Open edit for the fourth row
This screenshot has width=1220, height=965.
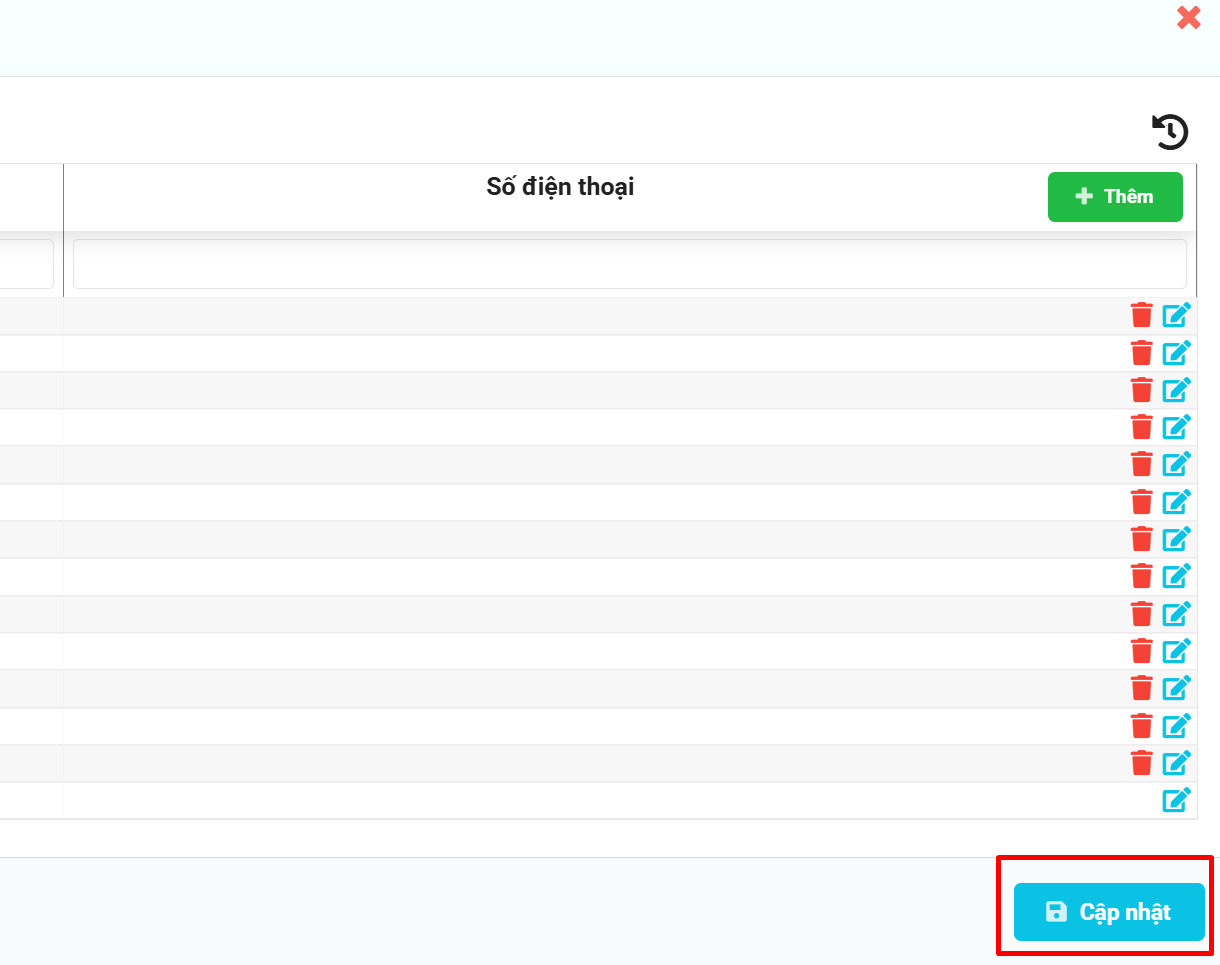tap(1176, 427)
